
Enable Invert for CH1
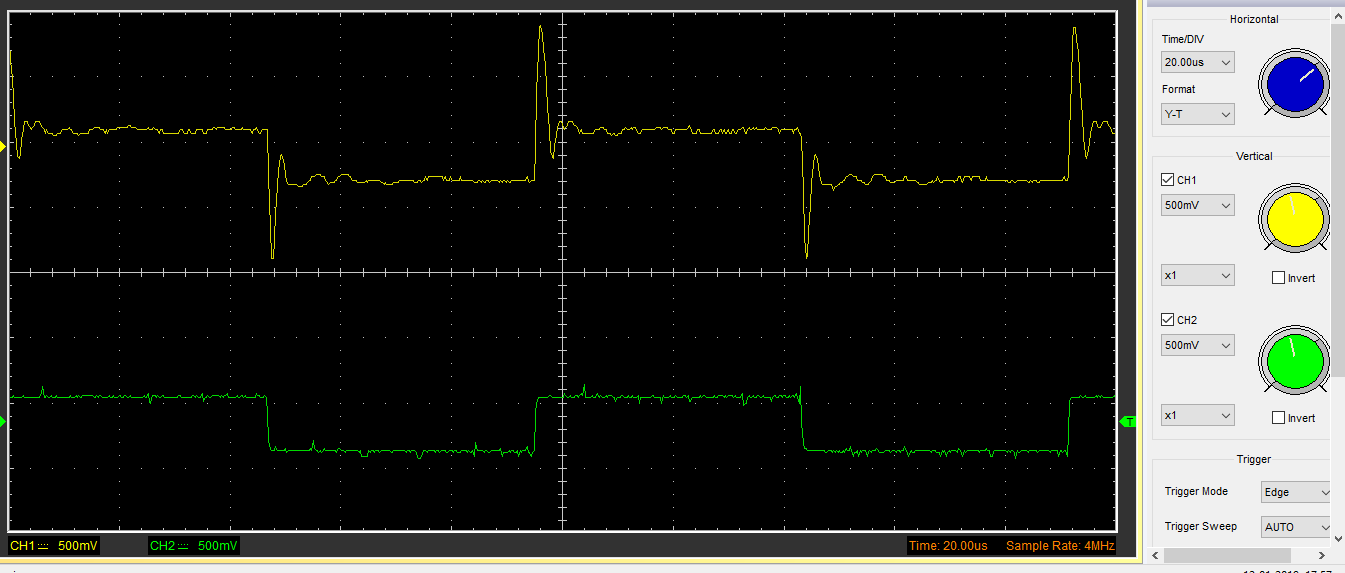tap(1278, 278)
